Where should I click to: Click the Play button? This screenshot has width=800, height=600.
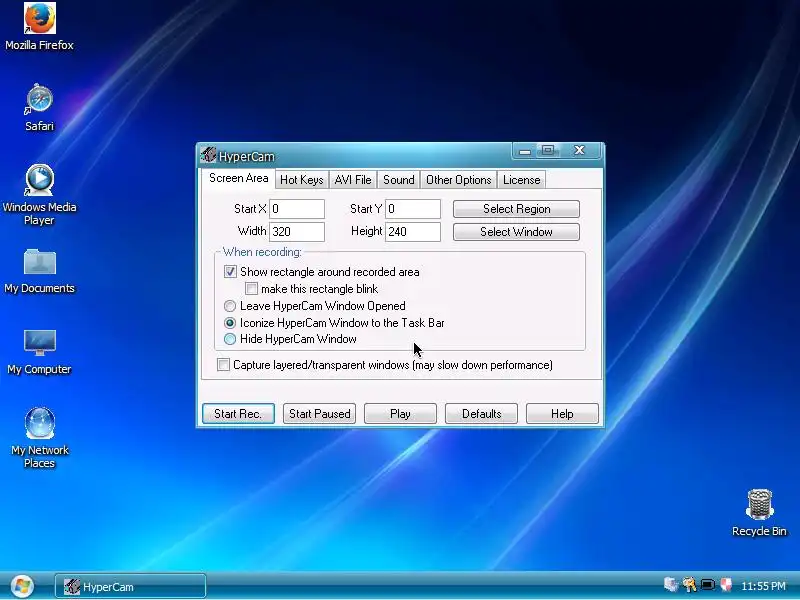pyautogui.click(x=401, y=413)
